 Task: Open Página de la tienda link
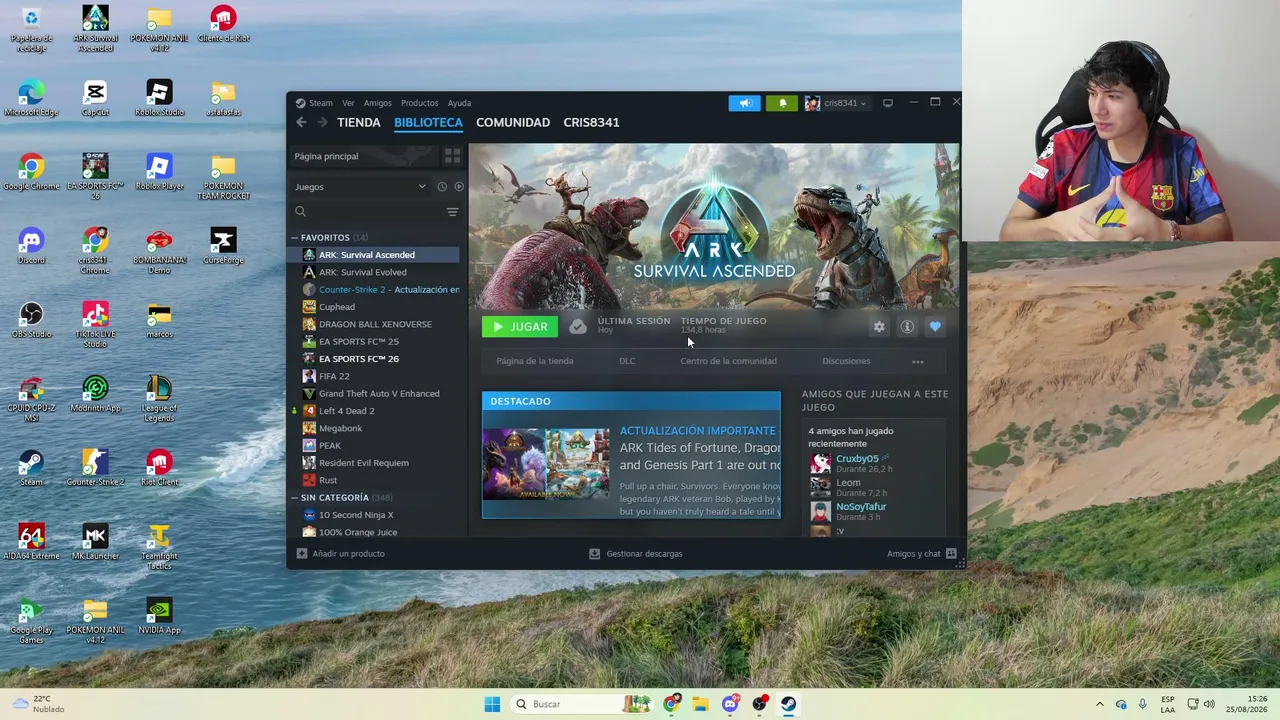[535, 361]
